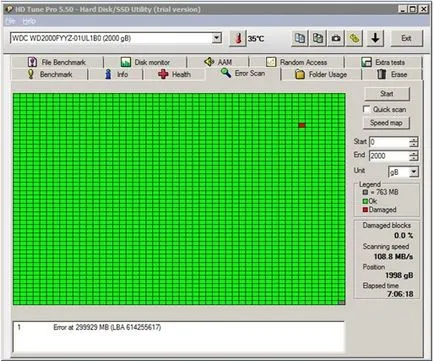434x361 pixels.
Task: Click the AAM speaker icon
Action: (x=209, y=62)
